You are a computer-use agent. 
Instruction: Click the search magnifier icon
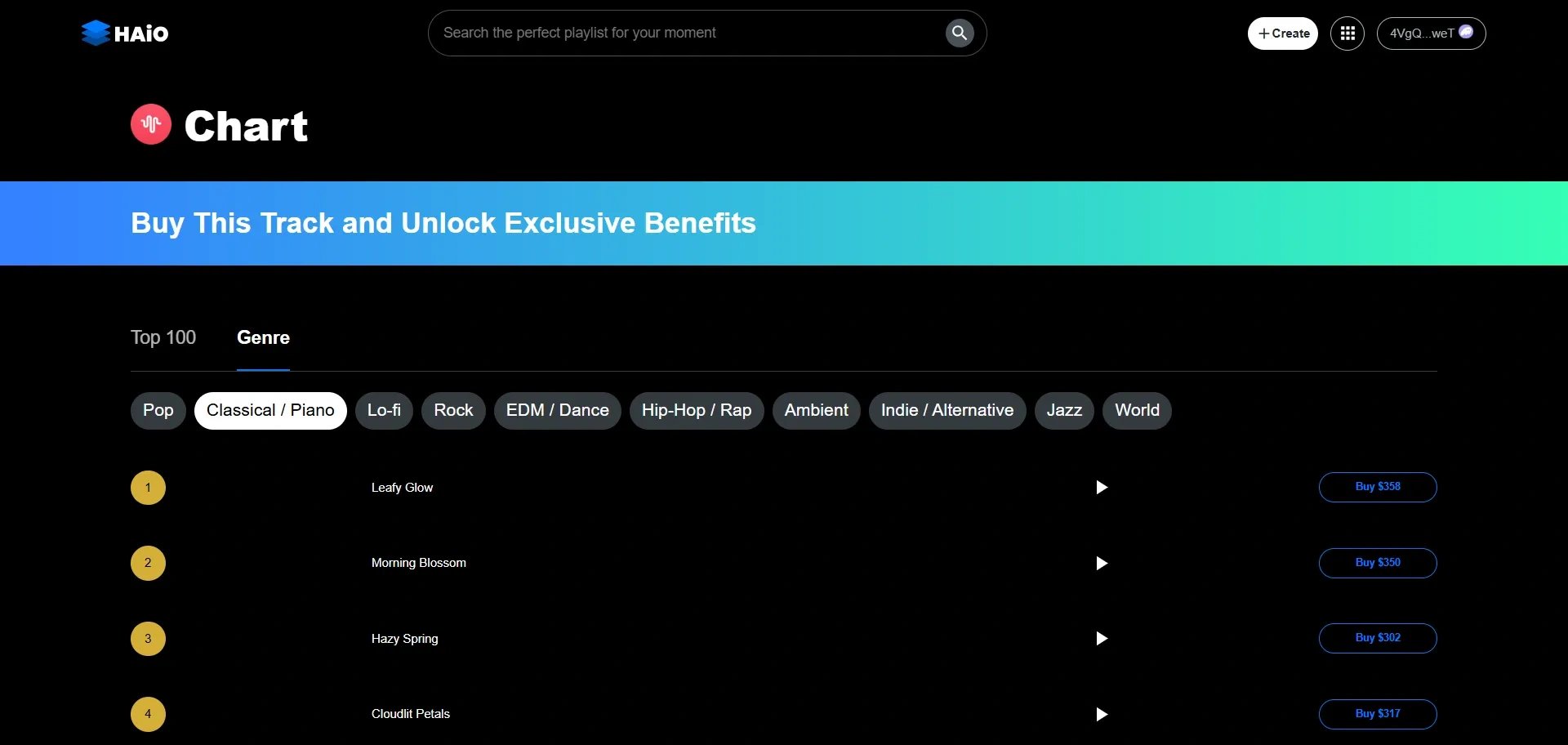pyautogui.click(x=960, y=33)
